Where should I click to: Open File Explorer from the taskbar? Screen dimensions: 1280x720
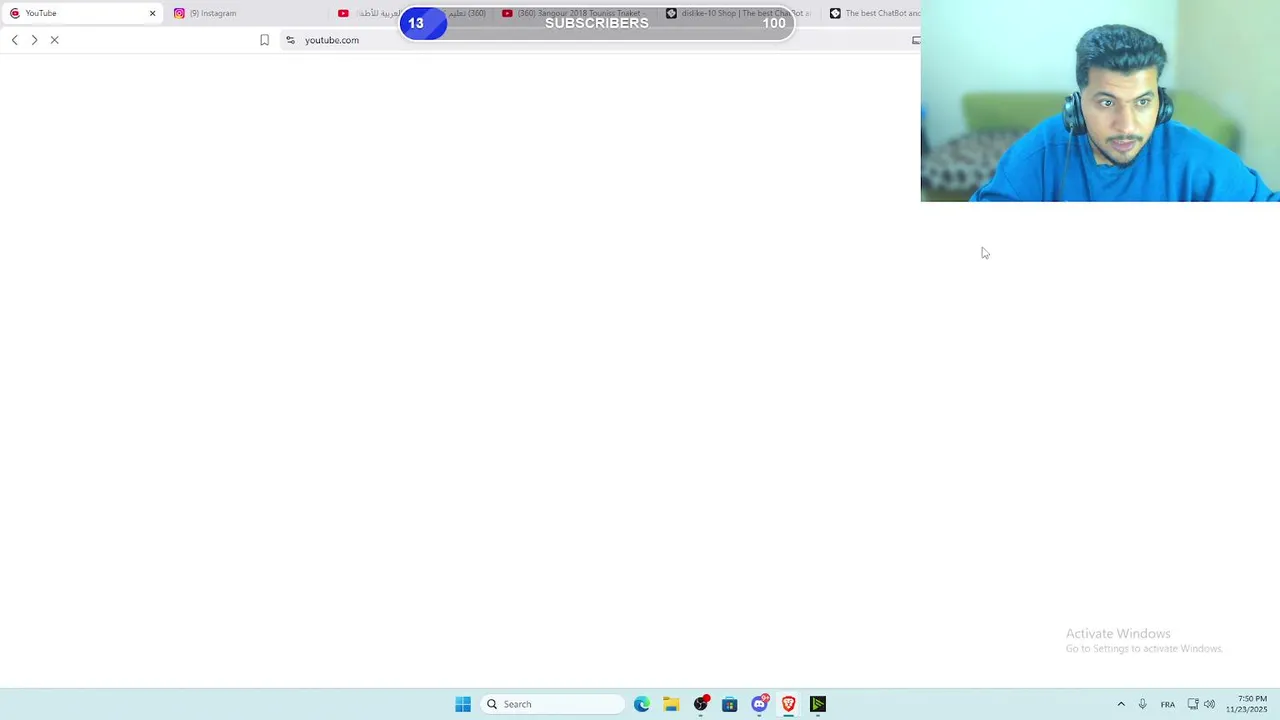671,704
